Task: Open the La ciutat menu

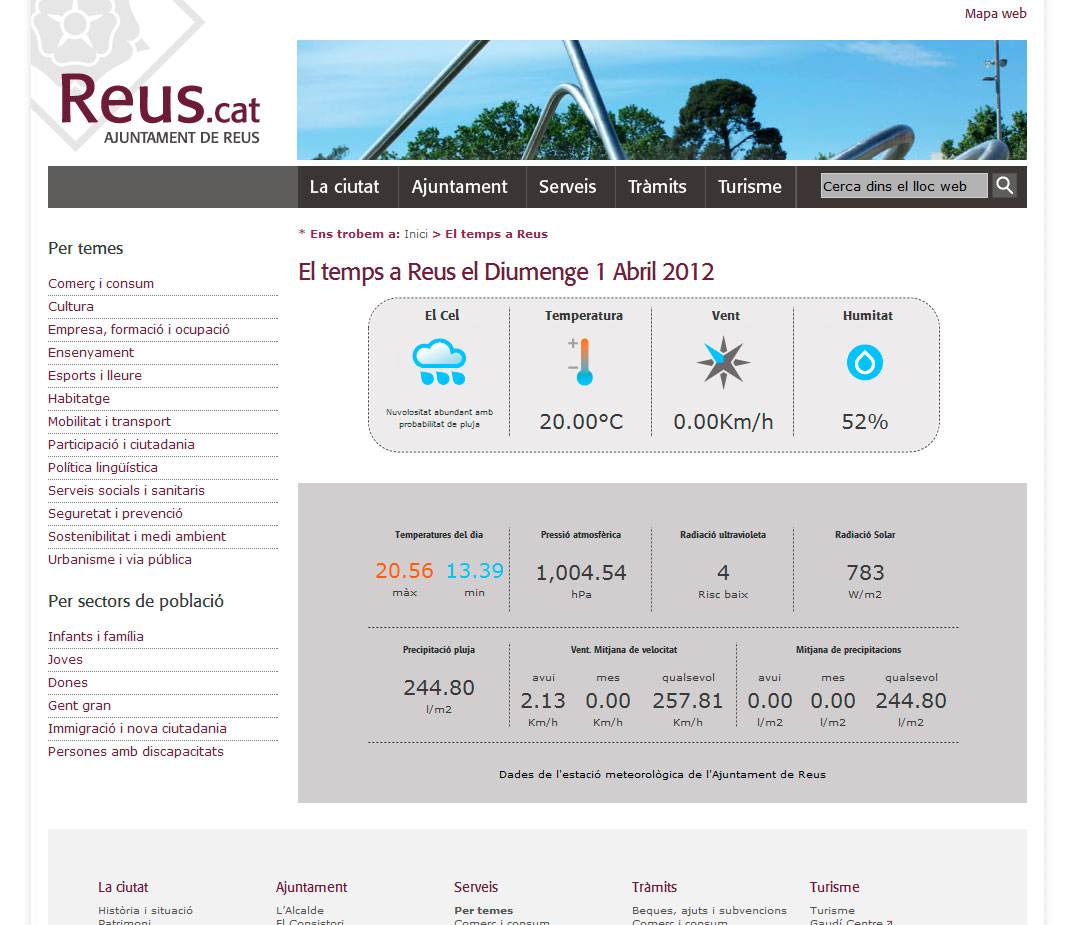Action: (345, 187)
